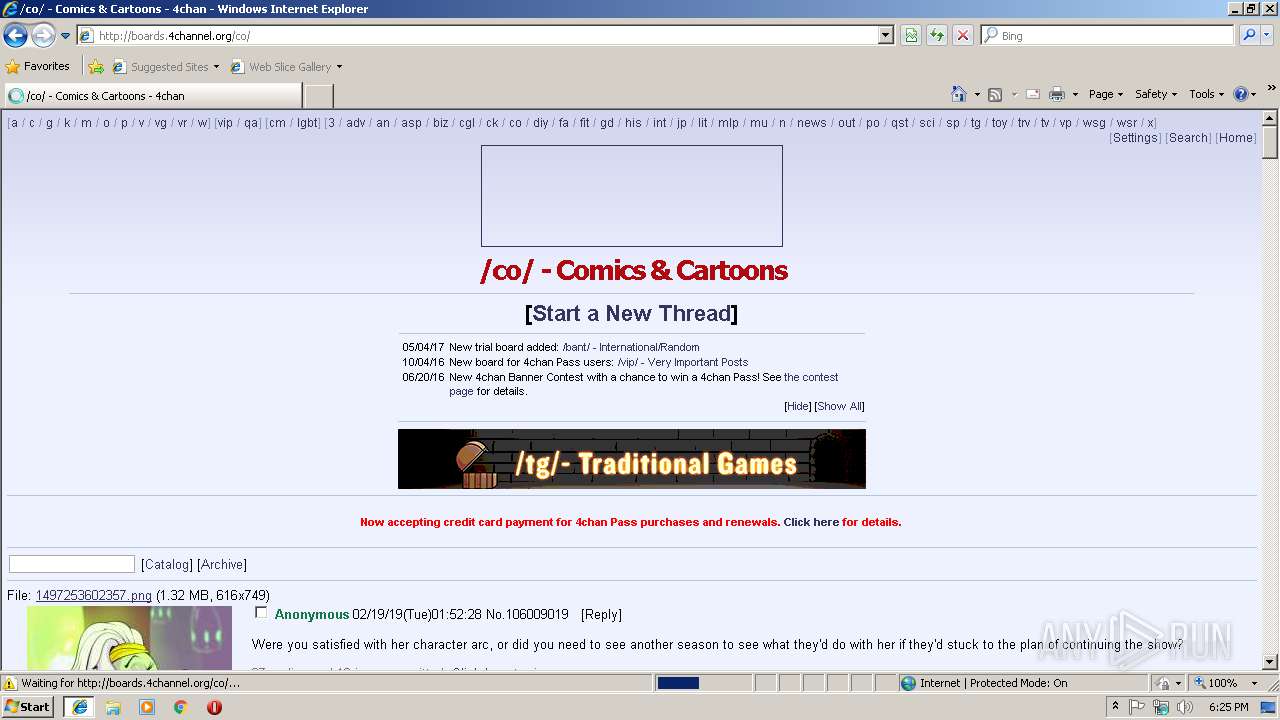The image size is (1280, 720).
Task: Open the Archive link
Action: (222, 564)
